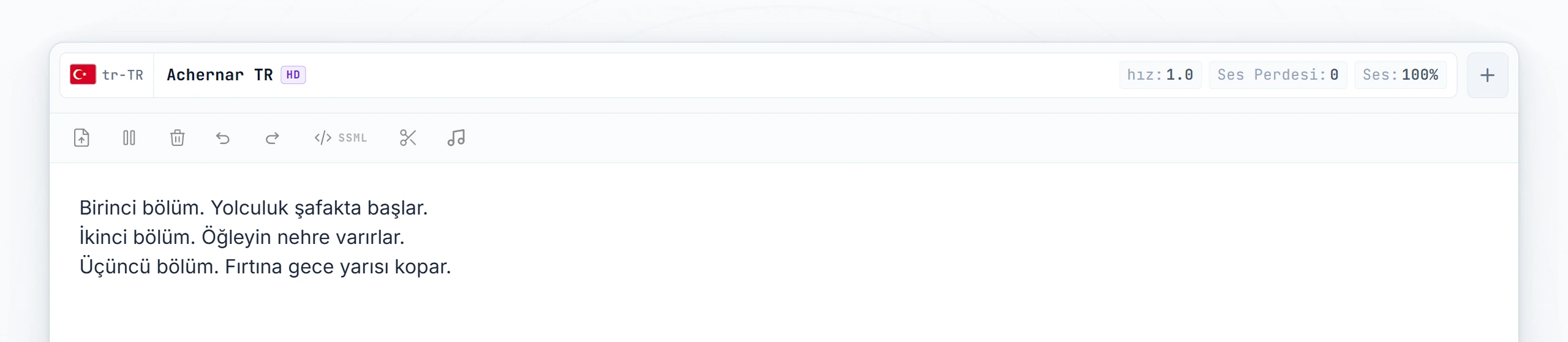Click the music note icon
This screenshot has height=342, width=1568.
coord(456,138)
